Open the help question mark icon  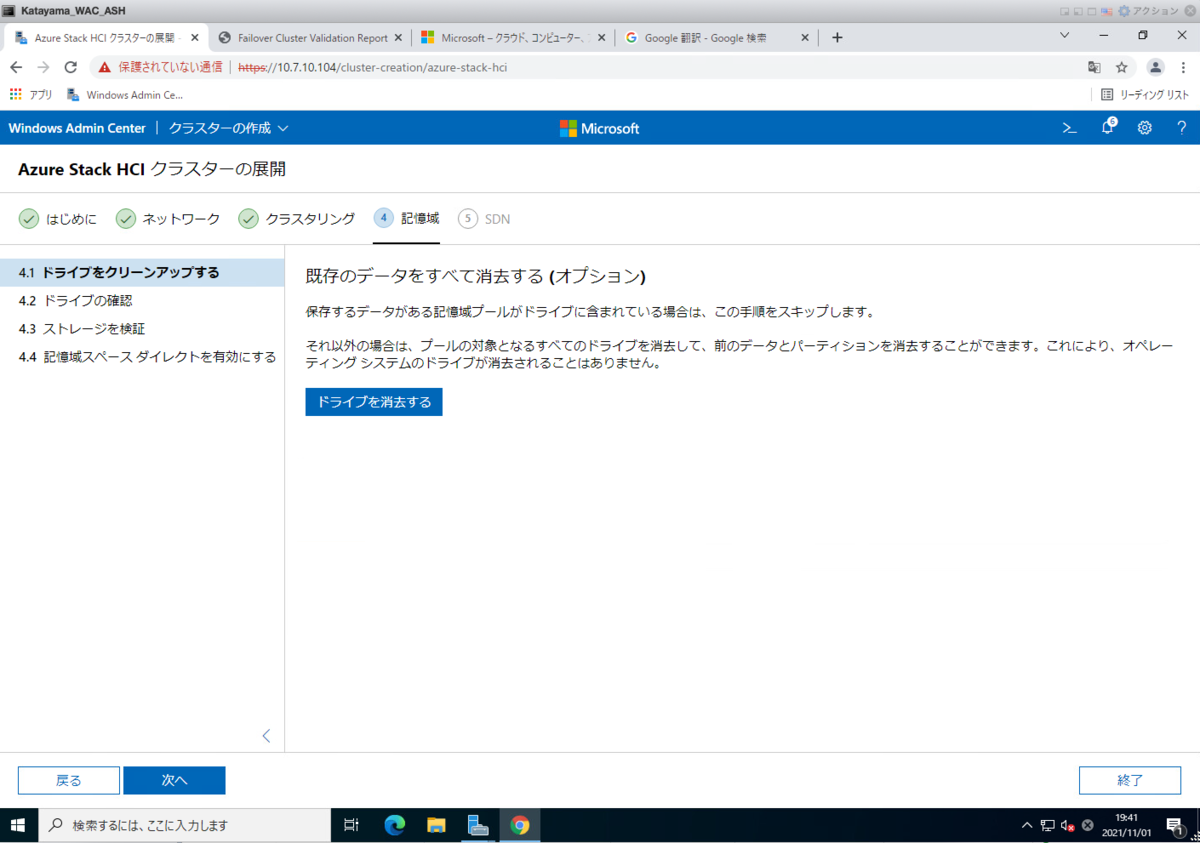coord(1182,128)
